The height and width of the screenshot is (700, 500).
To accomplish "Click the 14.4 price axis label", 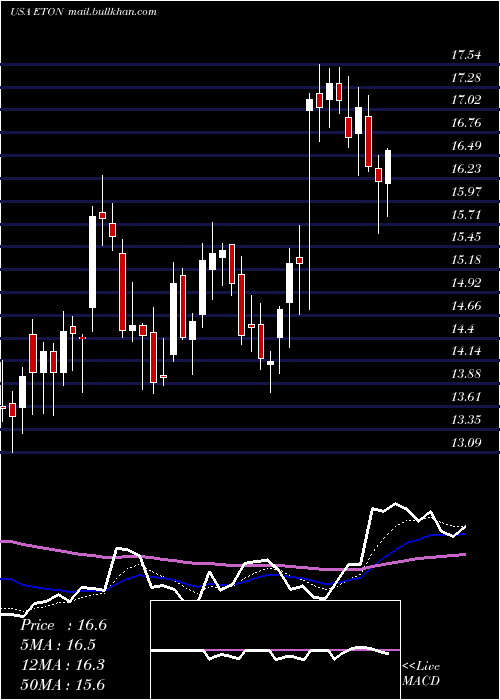I will [x=463, y=329].
